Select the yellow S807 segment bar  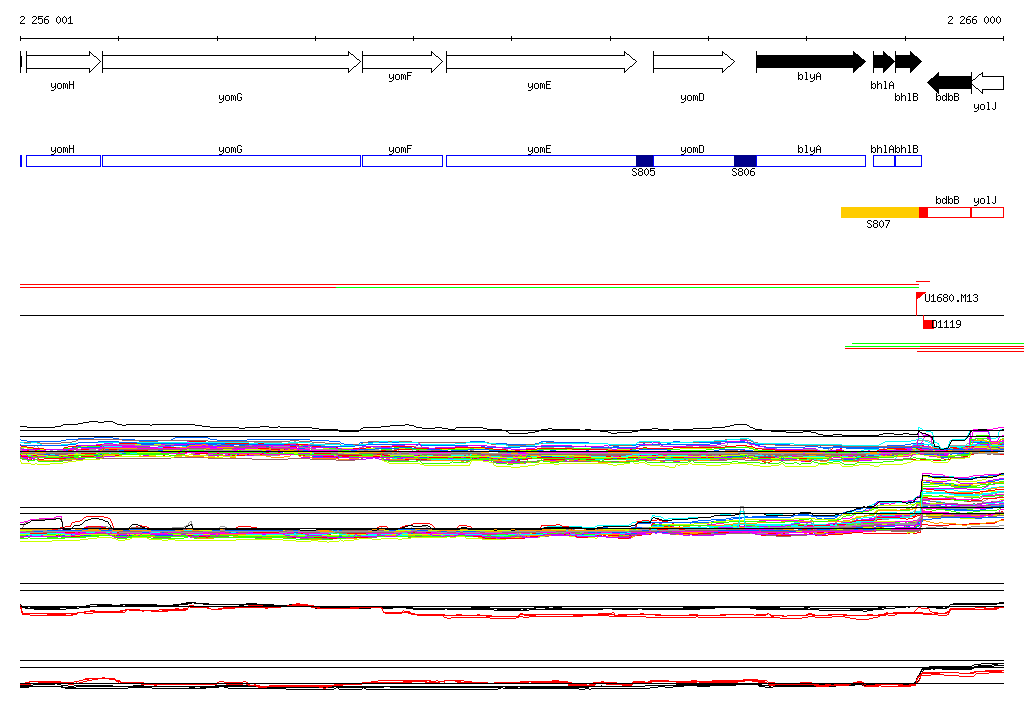tap(880, 212)
